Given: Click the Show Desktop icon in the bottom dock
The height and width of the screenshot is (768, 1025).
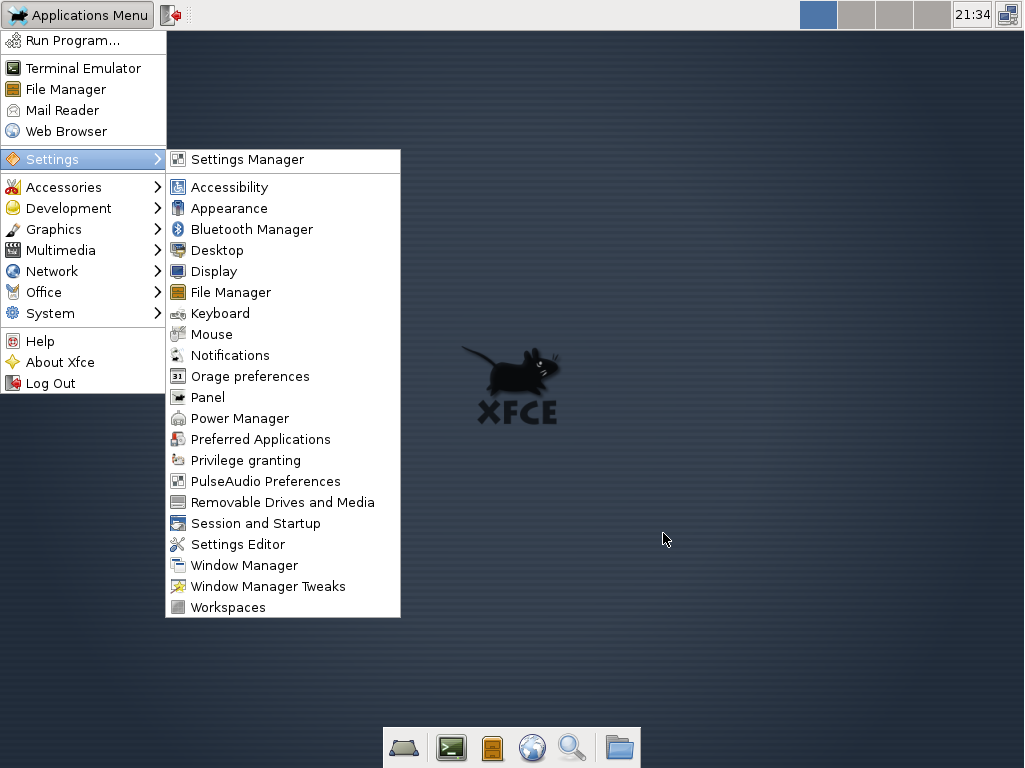Looking at the screenshot, I should (x=404, y=748).
